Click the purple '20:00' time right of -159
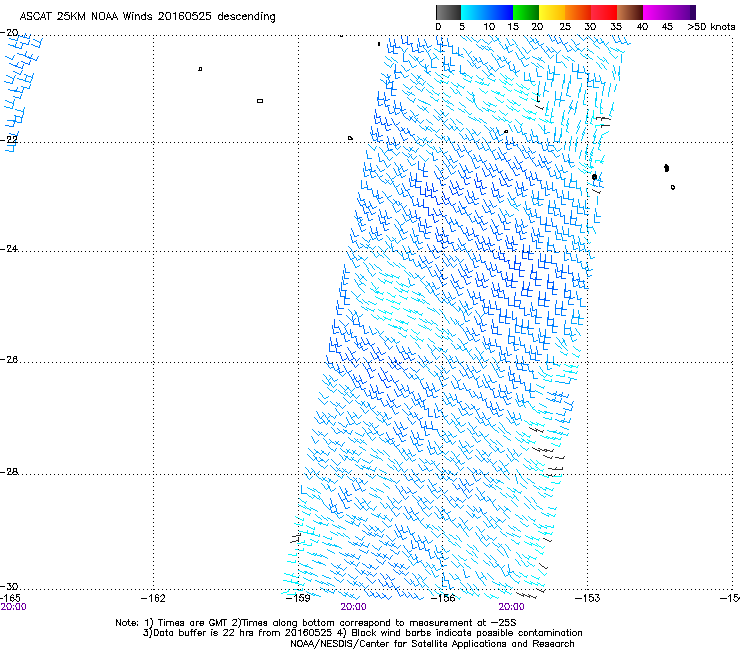 [x=353, y=607]
